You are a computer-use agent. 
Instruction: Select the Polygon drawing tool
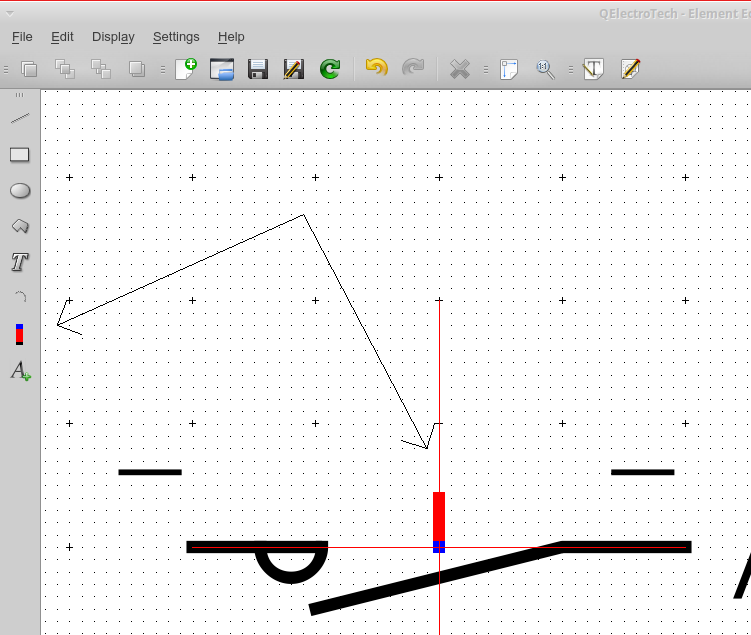point(20,227)
